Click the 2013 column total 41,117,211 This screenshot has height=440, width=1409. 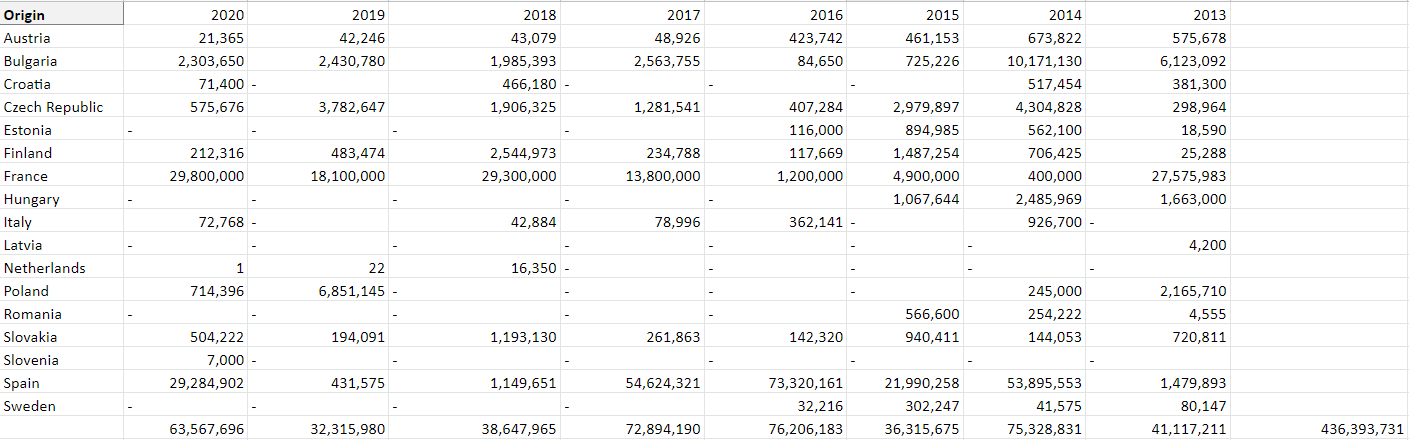(1158, 429)
